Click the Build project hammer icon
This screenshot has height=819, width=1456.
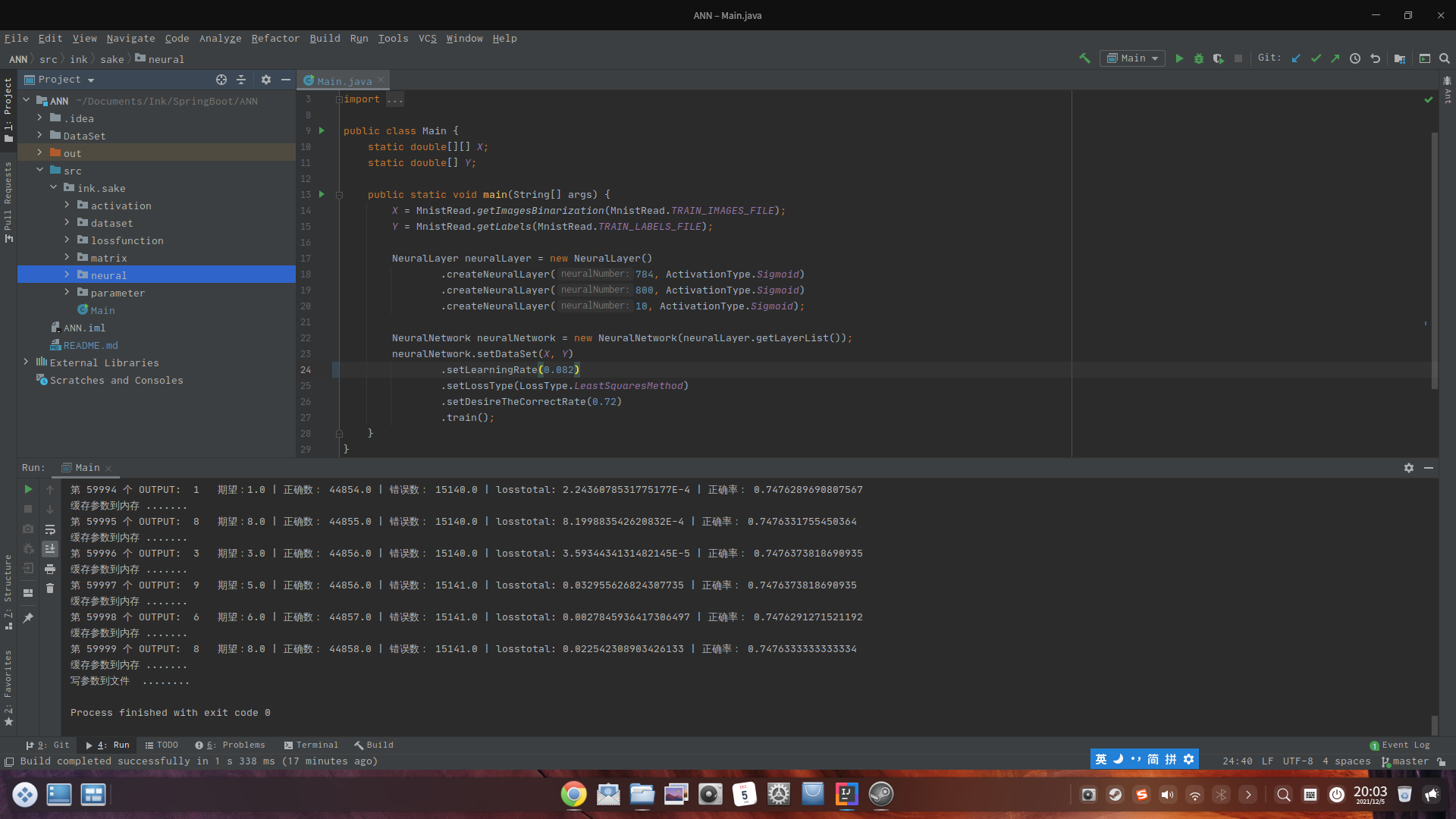1084,58
